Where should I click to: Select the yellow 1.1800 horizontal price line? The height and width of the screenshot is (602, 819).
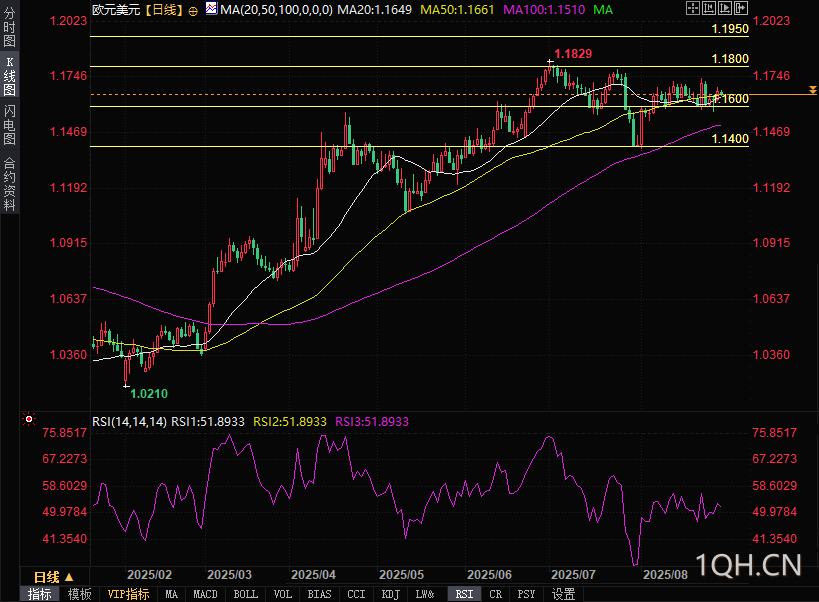click(x=400, y=66)
